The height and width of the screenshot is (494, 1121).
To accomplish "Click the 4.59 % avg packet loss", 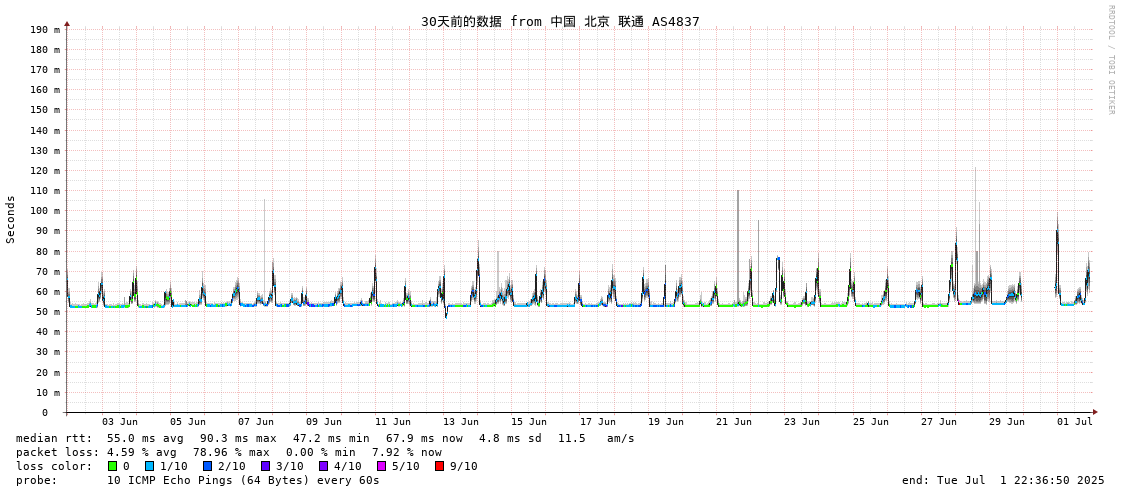I will [x=145, y=453].
